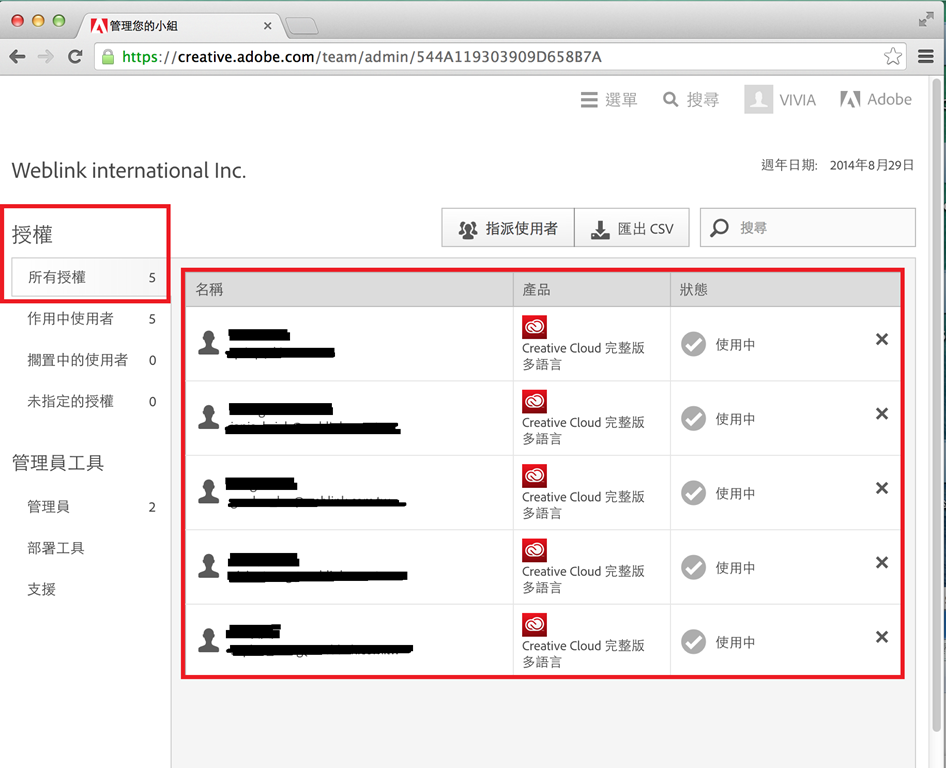
Task: Go to 部署工具
Action: [x=56, y=548]
